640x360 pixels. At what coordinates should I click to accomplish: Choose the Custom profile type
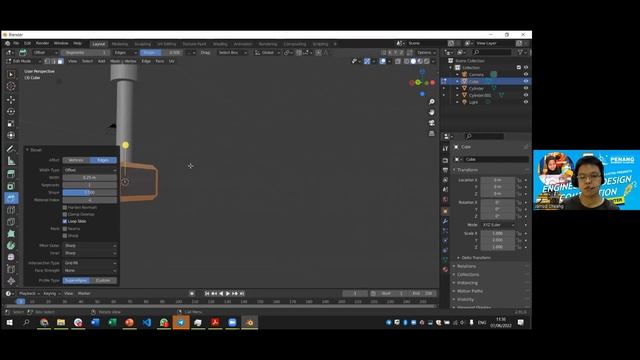pyautogui.click(x=103, y=280)
